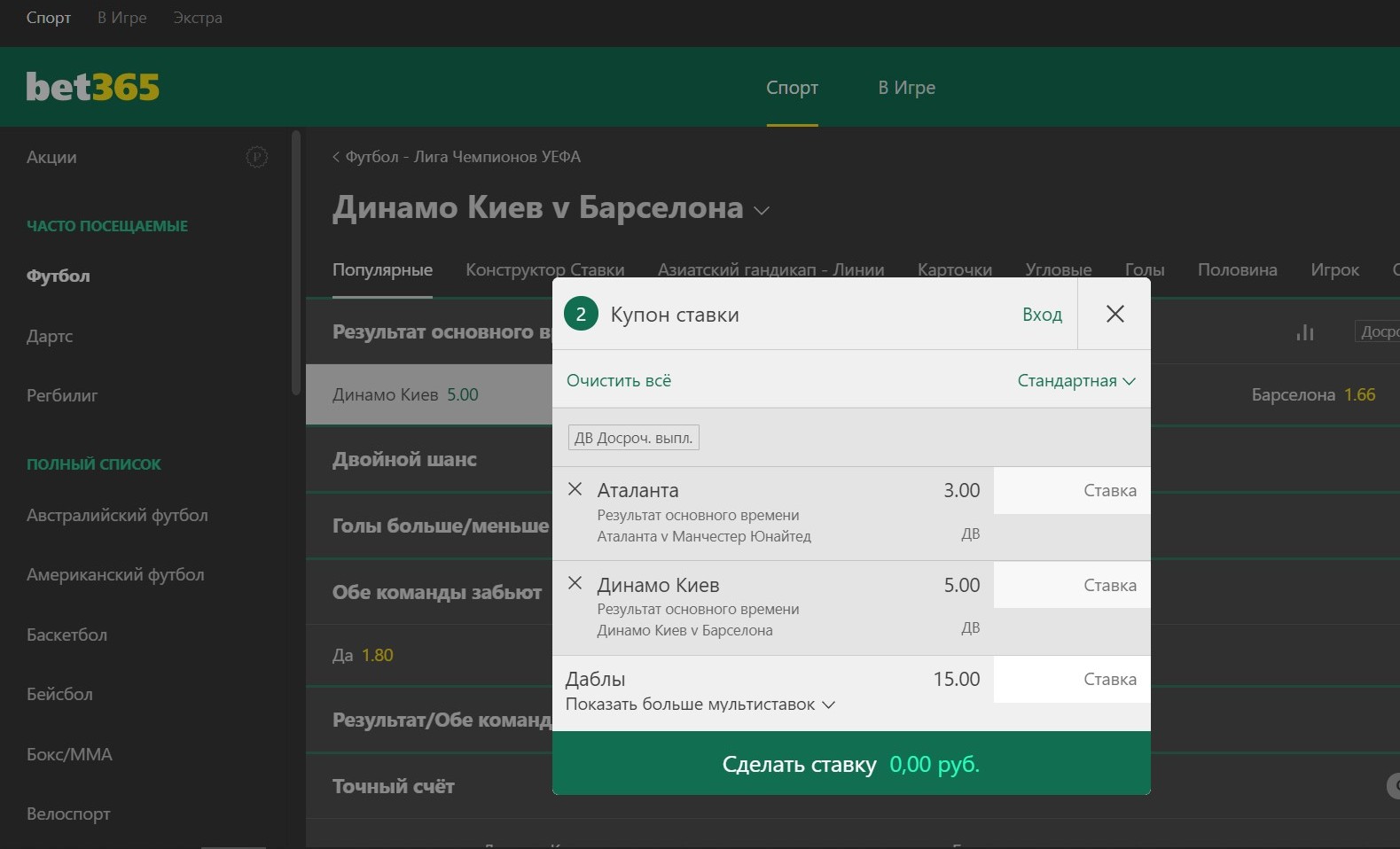The width and height of the screenshot is (1400, 849).
Task: Click Сделать ставку button
Action: (x=851, y=763)
